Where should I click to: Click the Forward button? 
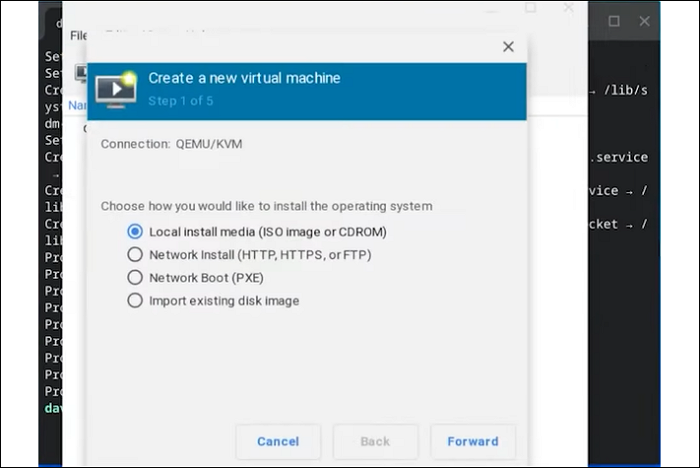(x=473, y=441)
